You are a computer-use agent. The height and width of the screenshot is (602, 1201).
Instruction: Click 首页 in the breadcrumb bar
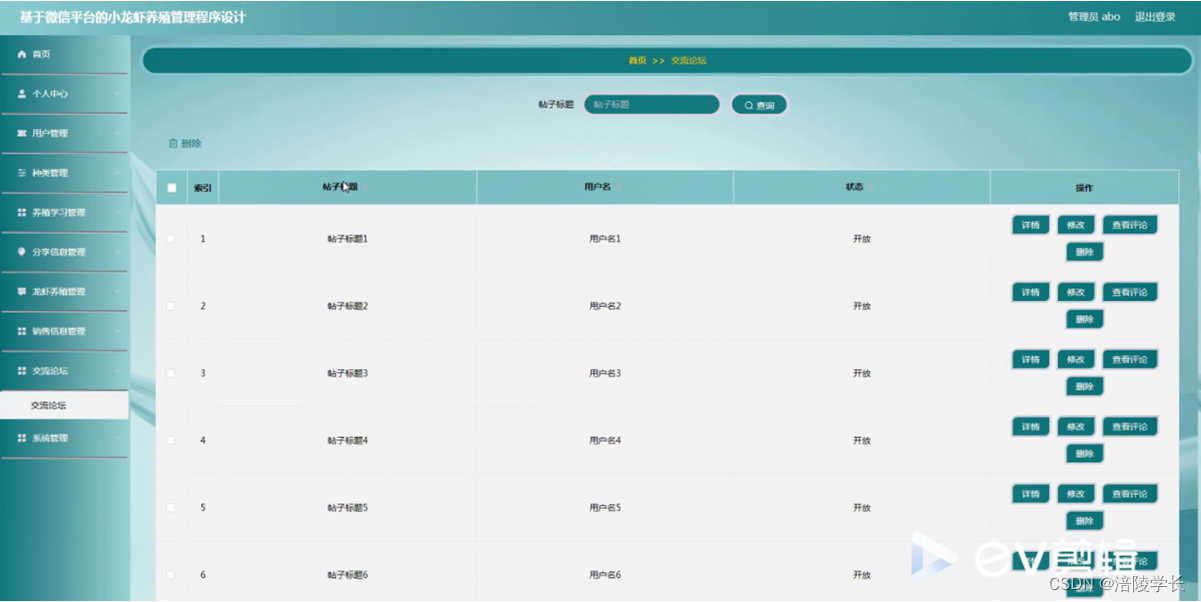tap(637, 61)
